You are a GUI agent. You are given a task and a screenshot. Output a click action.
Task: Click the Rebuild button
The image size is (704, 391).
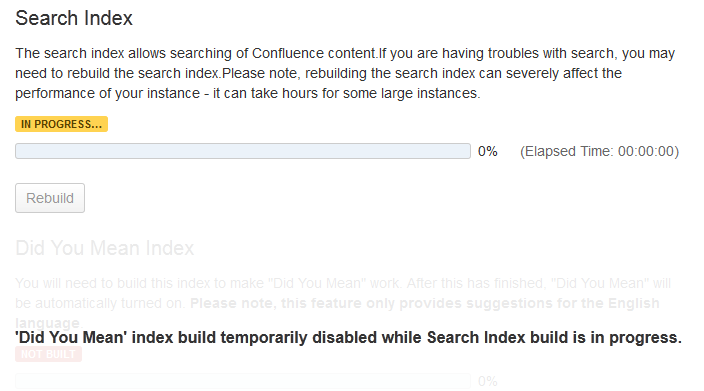click(x=50, y=198)
